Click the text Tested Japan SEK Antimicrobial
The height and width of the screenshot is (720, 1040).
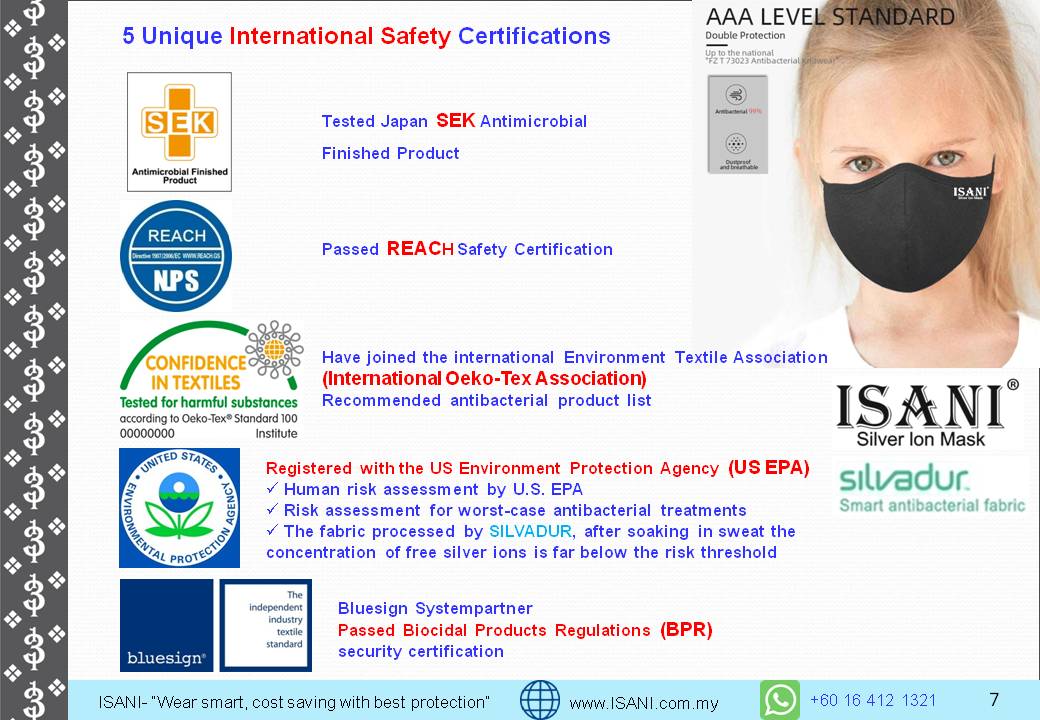point(454,121)
